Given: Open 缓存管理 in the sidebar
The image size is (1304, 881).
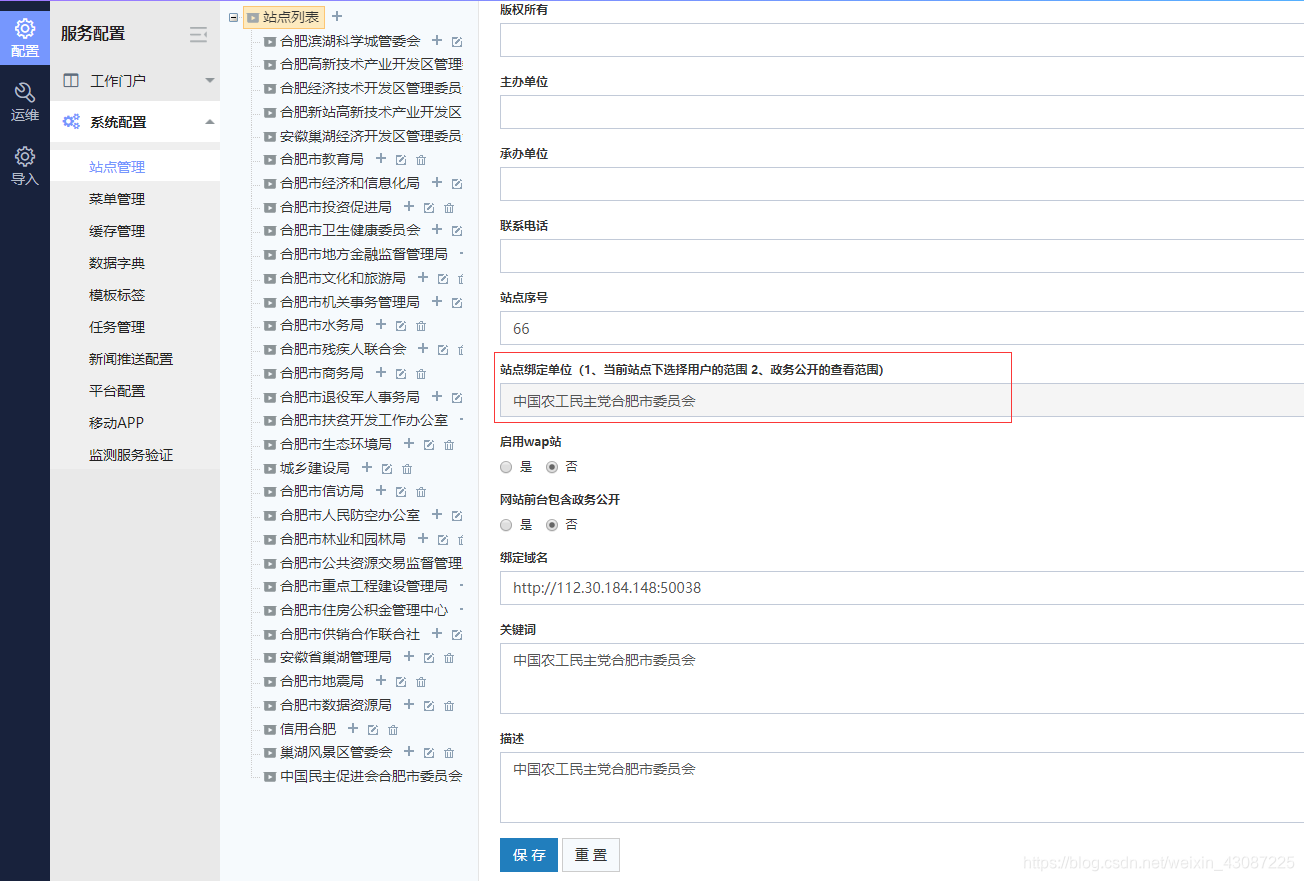Looking at the screenshot, I should pos(117,231).
